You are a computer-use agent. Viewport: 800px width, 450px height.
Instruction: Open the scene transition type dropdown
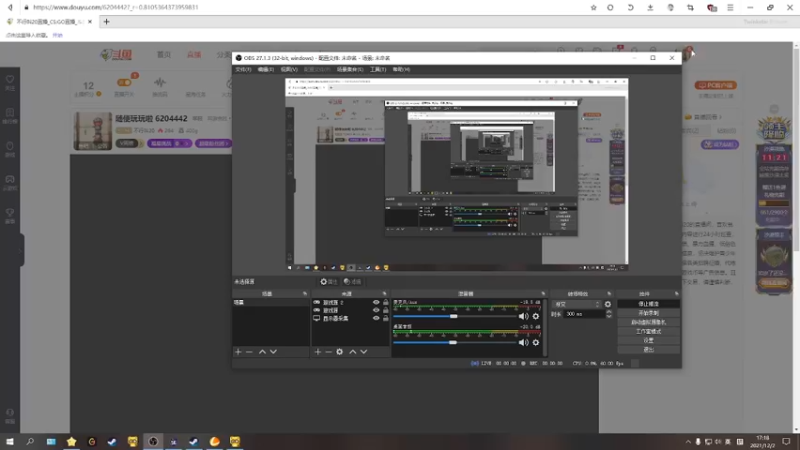point(577,304)
